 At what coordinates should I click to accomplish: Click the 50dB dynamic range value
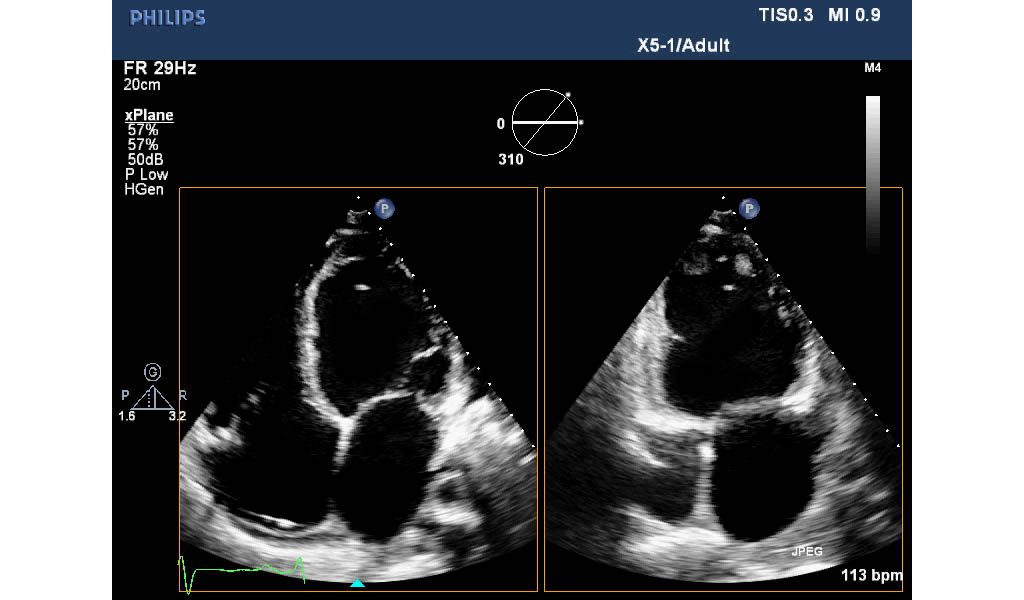[x=145, y=159]
